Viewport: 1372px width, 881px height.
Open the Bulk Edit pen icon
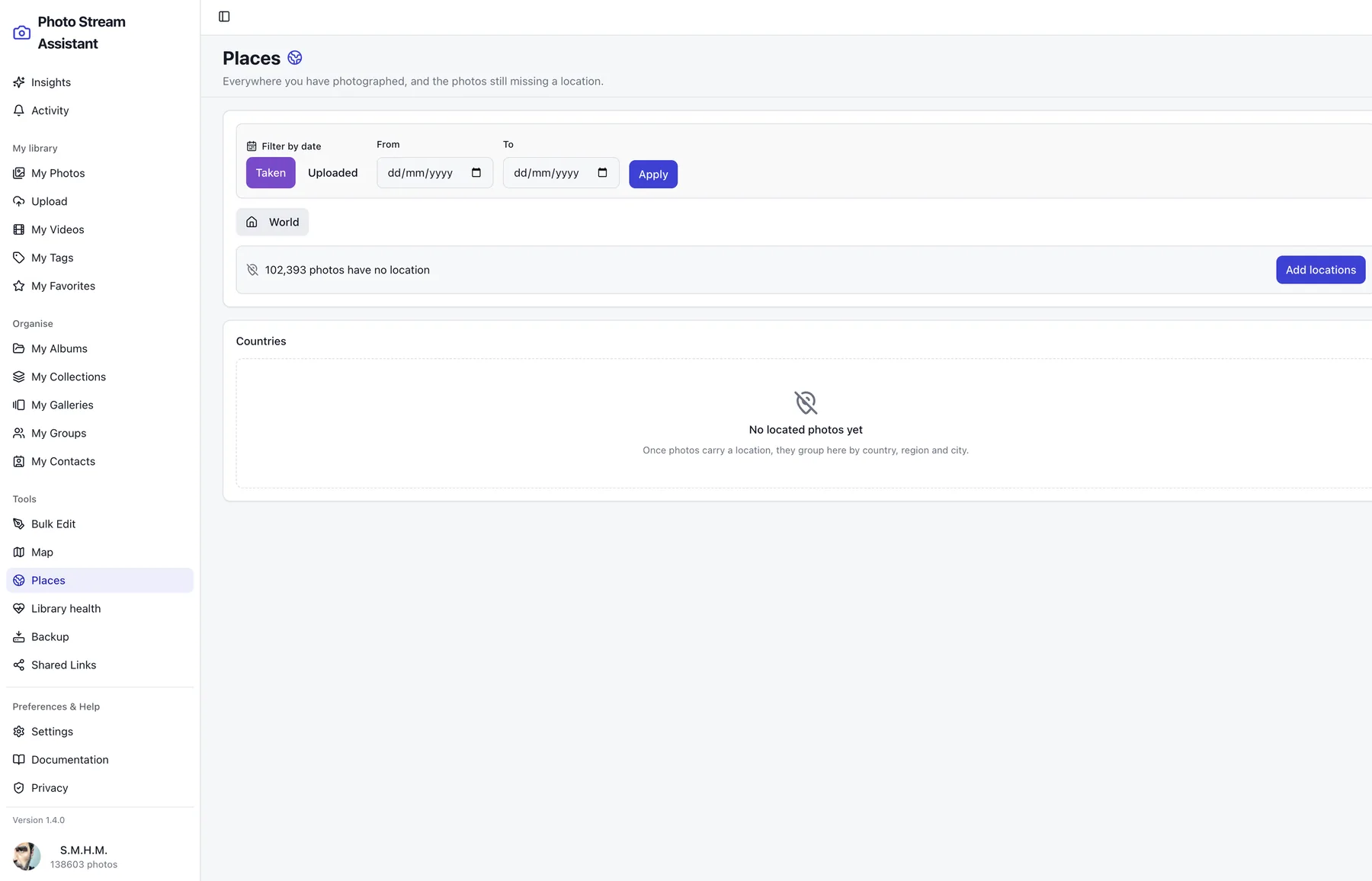click(x=19, y=524)
